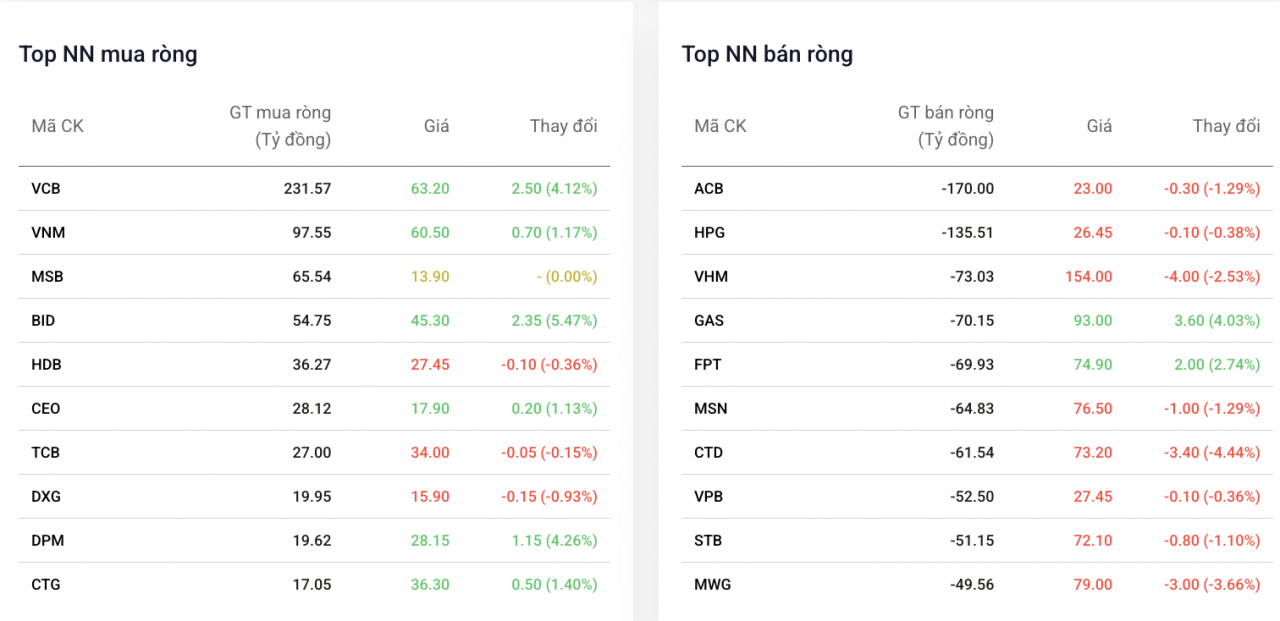Click 'GT bán ròng (Tỷ đồng)' column header
Viewport: 1280px width, 621px height.
(945, 126)
